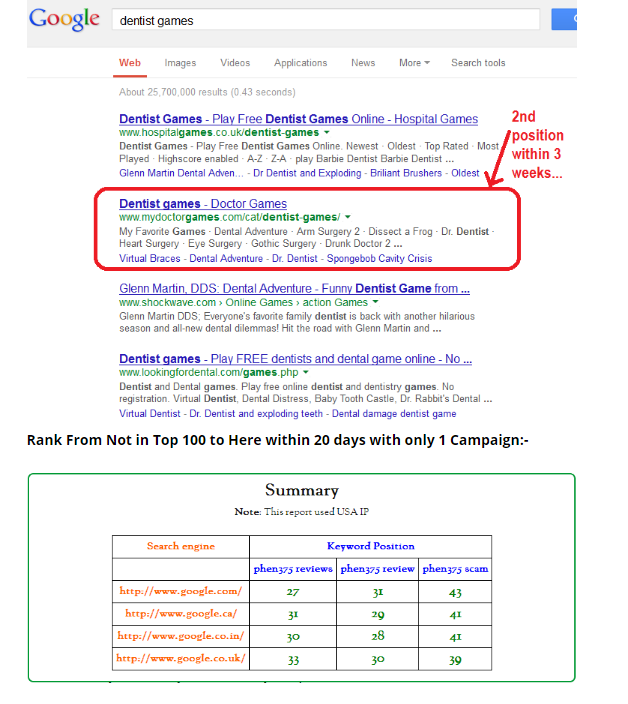This screenshot has height=704, width=628.
Task: Click the value 27 in google.com row
Action: [x=293, y=592]
